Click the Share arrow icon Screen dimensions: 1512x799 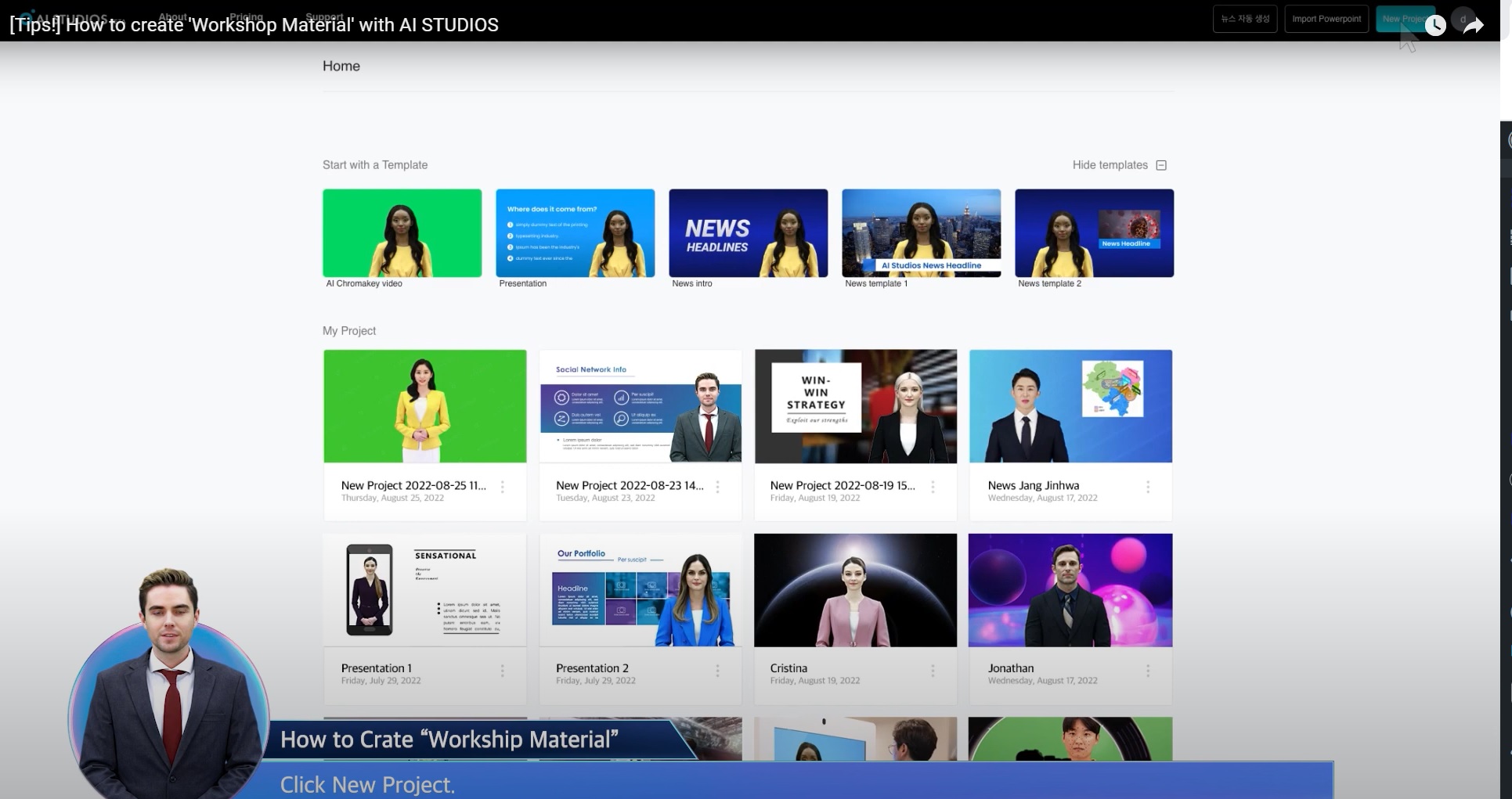click(1473, 26)
